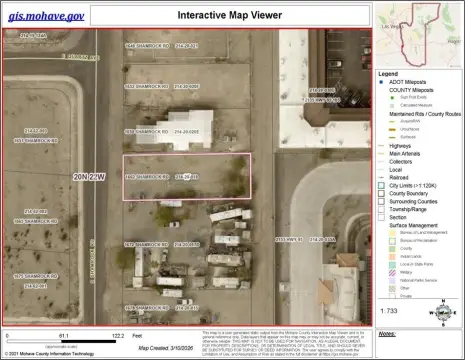465x360 pixels.
Task: Click the Collectors legend entry
Action: 400,162
